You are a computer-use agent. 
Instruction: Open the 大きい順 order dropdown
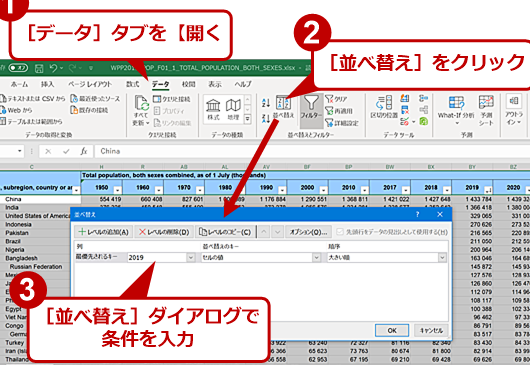[442, 258]
